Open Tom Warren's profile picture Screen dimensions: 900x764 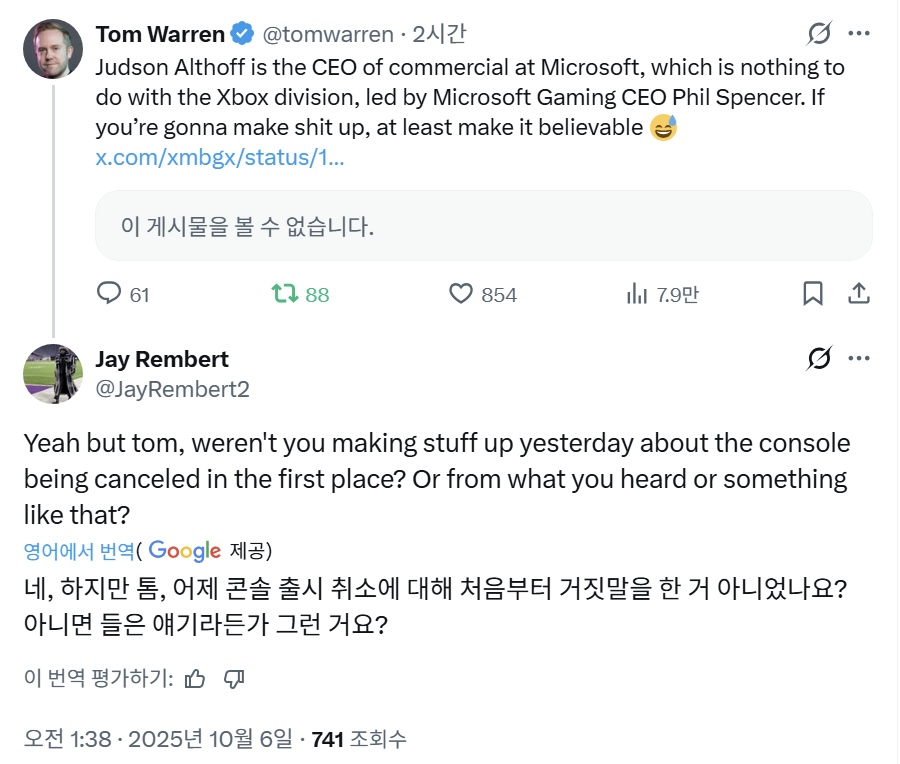53,49
